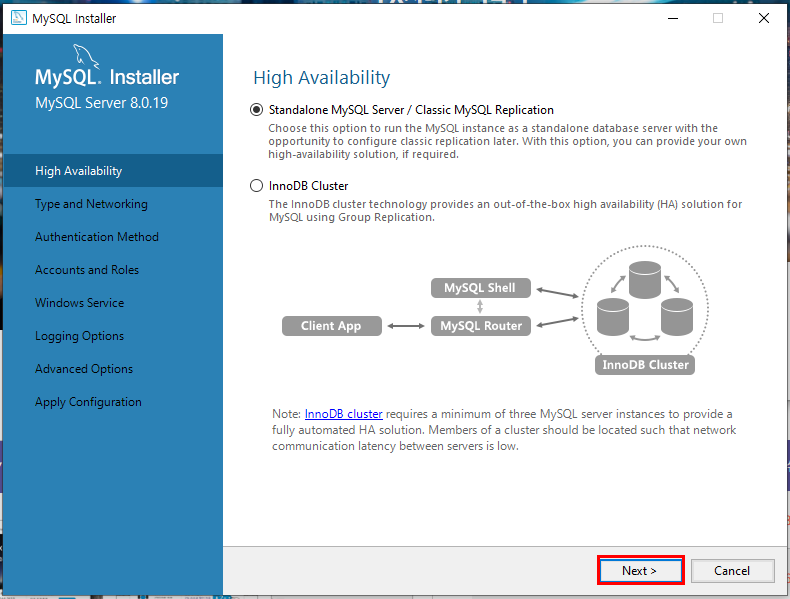790x599 pixels.
Task: Click the MySQL Router diagram box
Action: (481, 326)
